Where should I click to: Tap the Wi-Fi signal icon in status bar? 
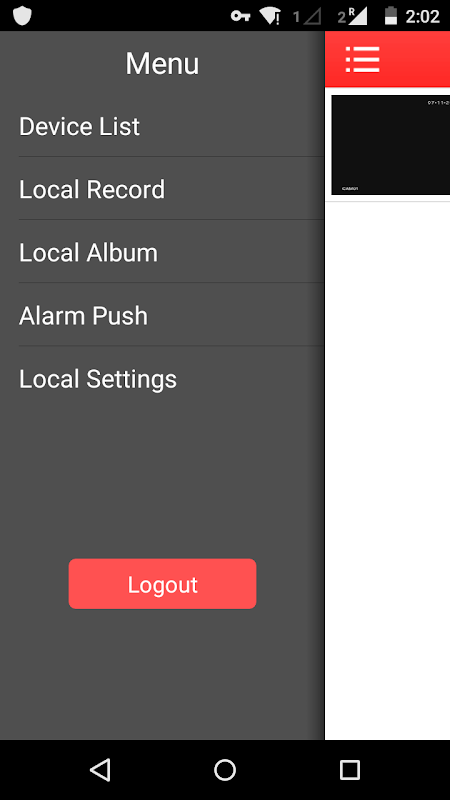[269, 16]
